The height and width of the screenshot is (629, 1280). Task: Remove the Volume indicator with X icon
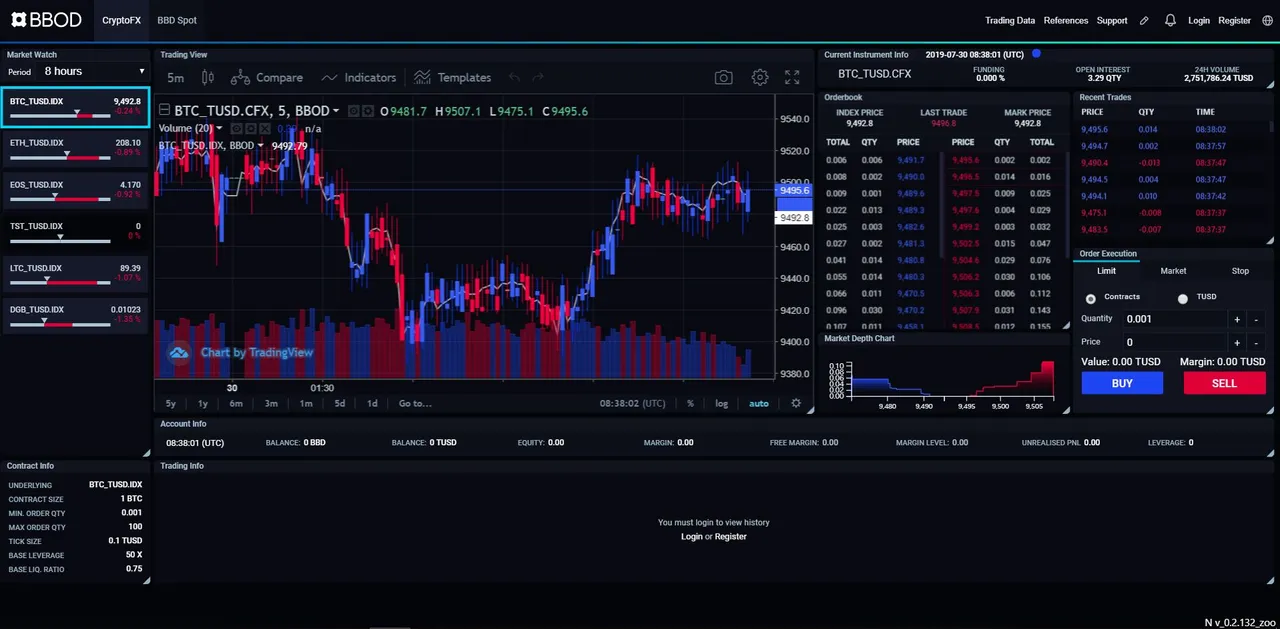tap(264, 129)
